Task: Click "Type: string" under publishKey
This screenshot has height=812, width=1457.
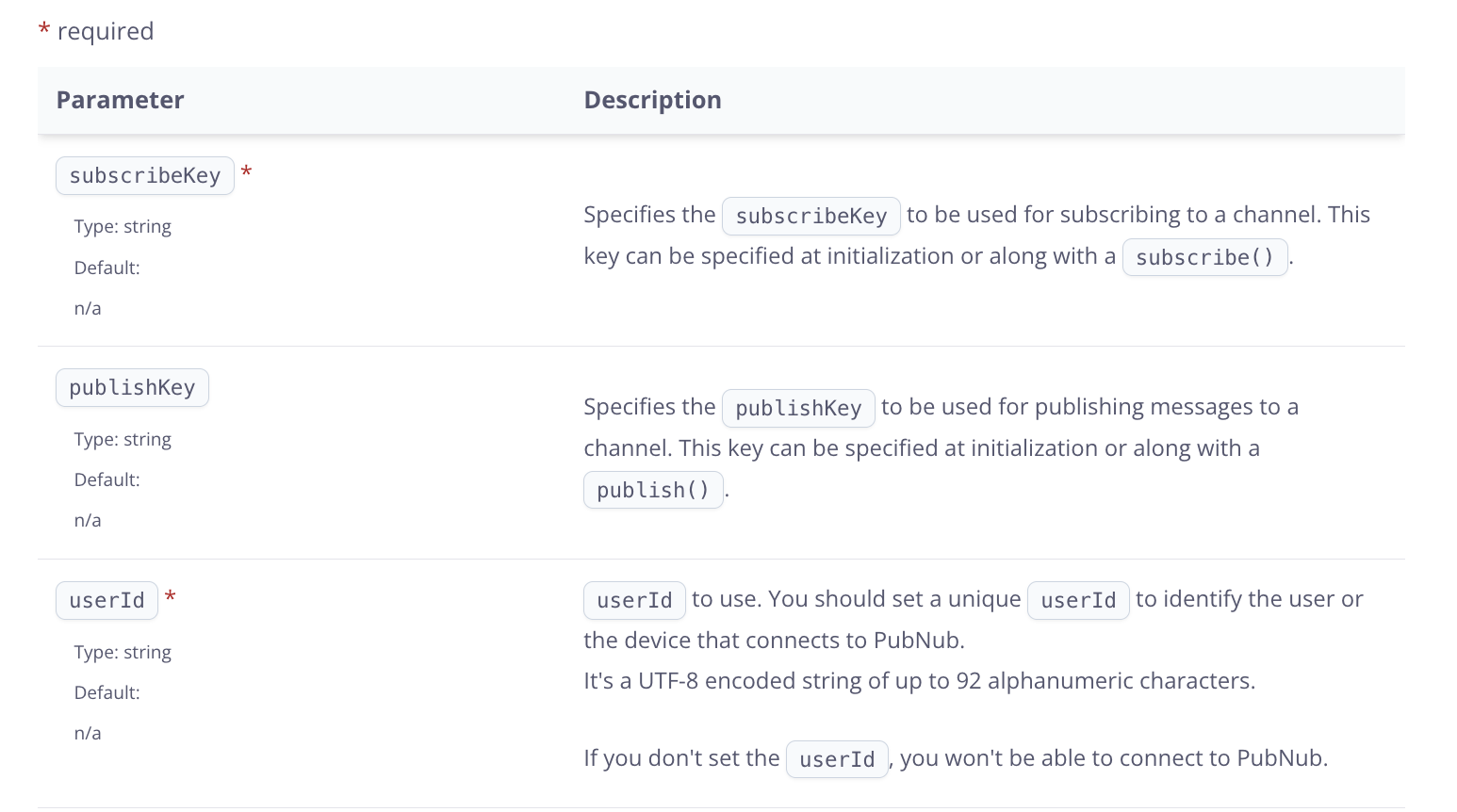Action: pos(123,440)
